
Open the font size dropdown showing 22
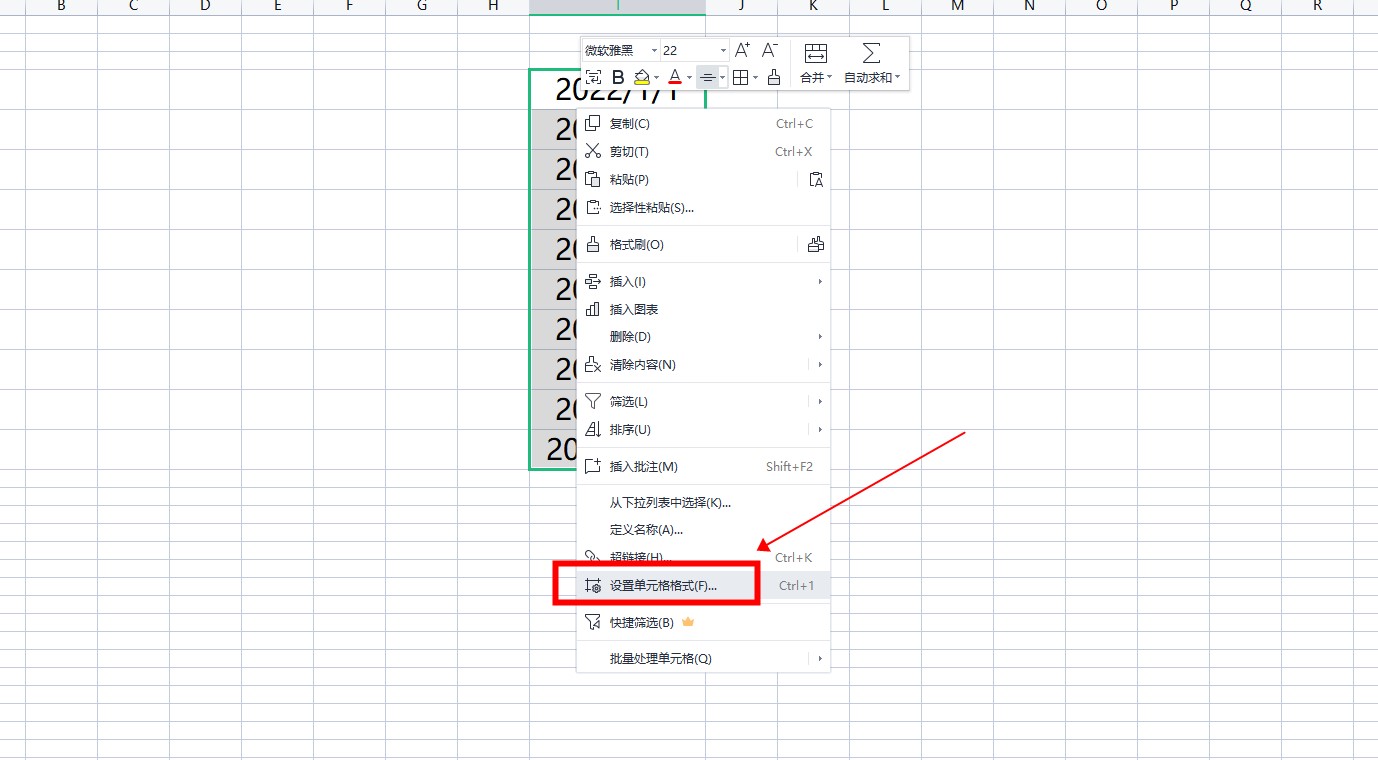[723, 50]
